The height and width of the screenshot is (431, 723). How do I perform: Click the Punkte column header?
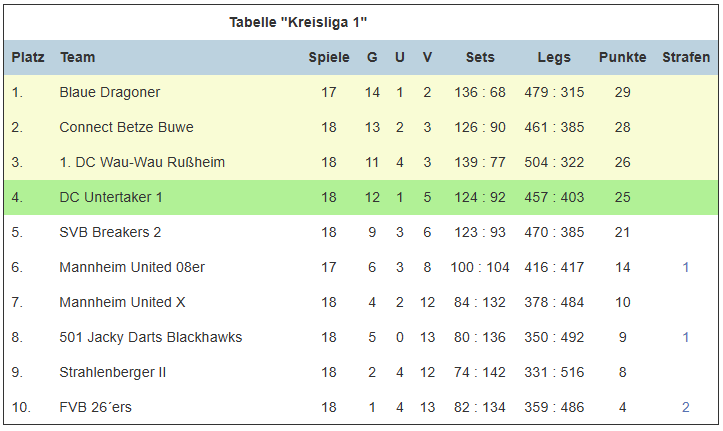[622, 57]
